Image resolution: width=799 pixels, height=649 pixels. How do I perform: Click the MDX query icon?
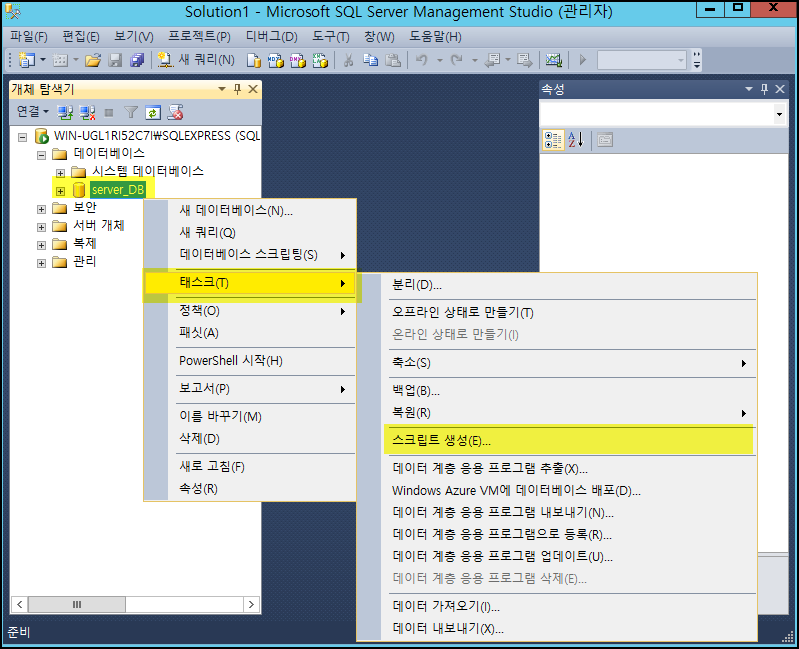(276, 61)
